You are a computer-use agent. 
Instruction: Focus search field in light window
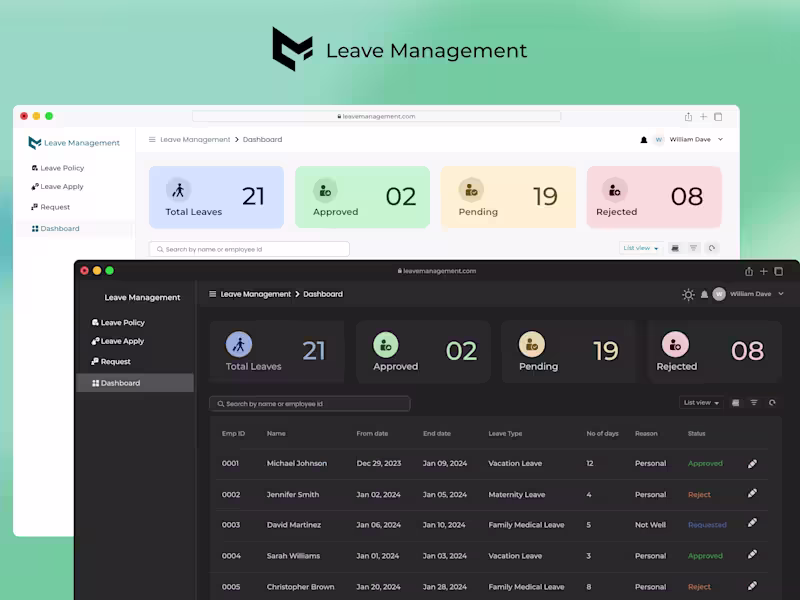(x=249, y=249)
